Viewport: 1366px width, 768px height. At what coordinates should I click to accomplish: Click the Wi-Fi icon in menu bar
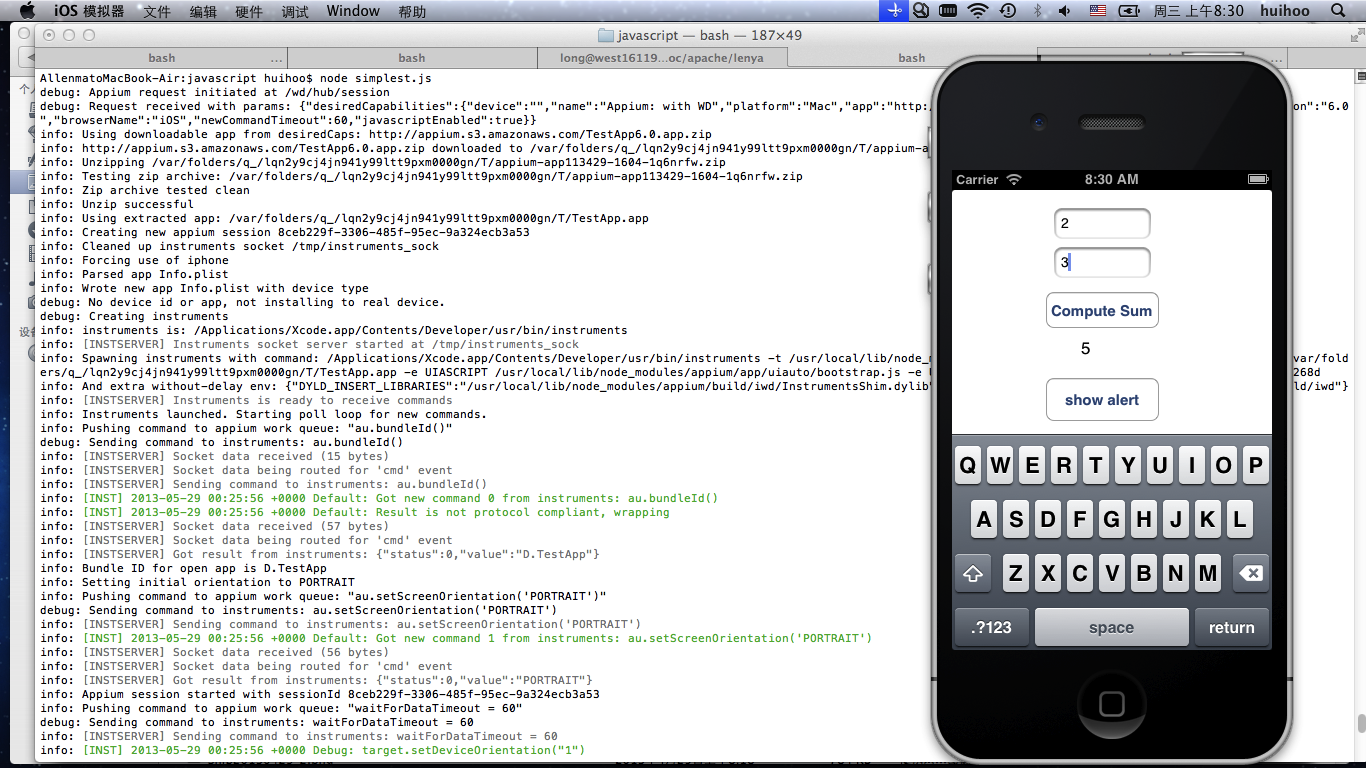pos(977,11)
